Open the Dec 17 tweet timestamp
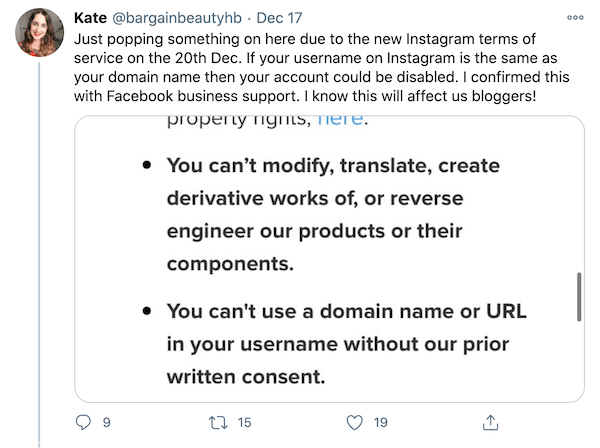The width and height of the screenshot is (600, 448). (279, 18)
